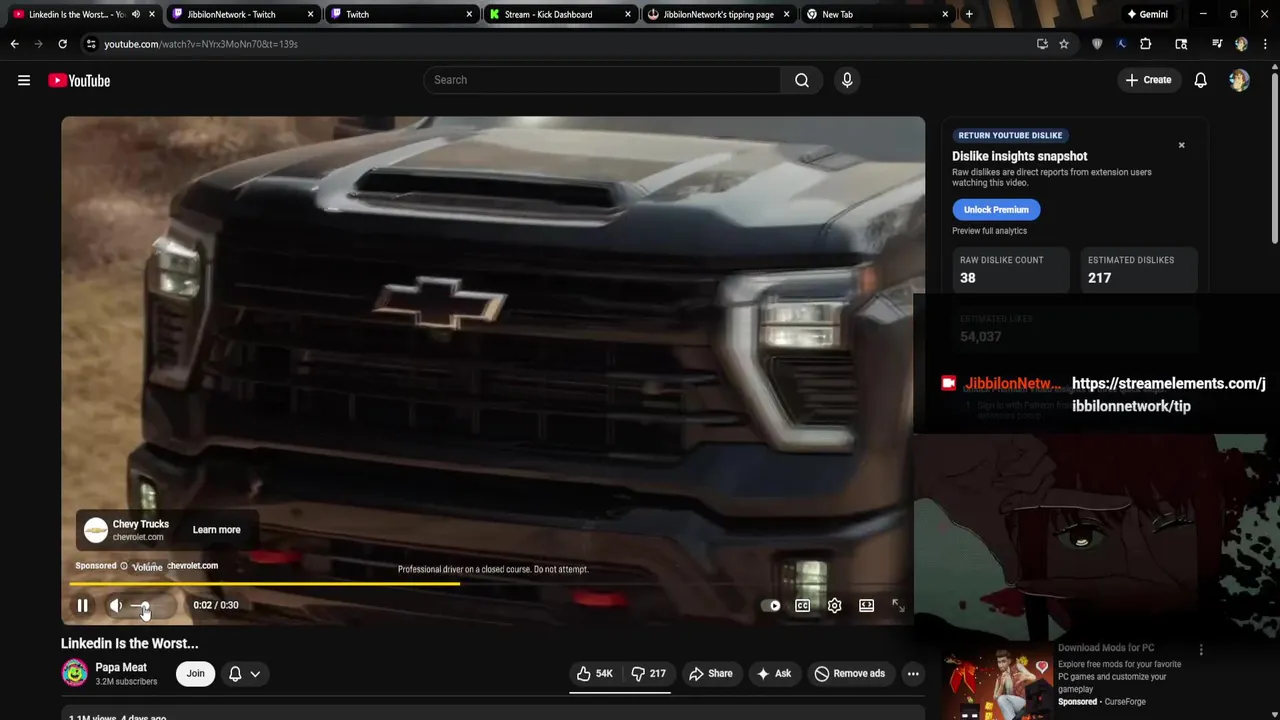Image resolution: width=1280 pixels, height=720 pixels.
Task: Open a new browser tab with plus
Action: pyautogui.click(x=969, y=14)
